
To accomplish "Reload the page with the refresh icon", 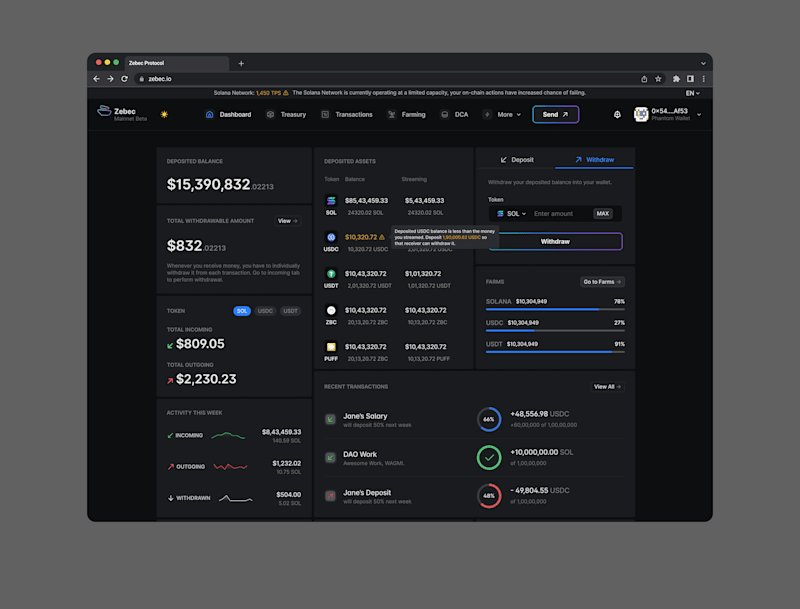I will click(x=124, y=79).
